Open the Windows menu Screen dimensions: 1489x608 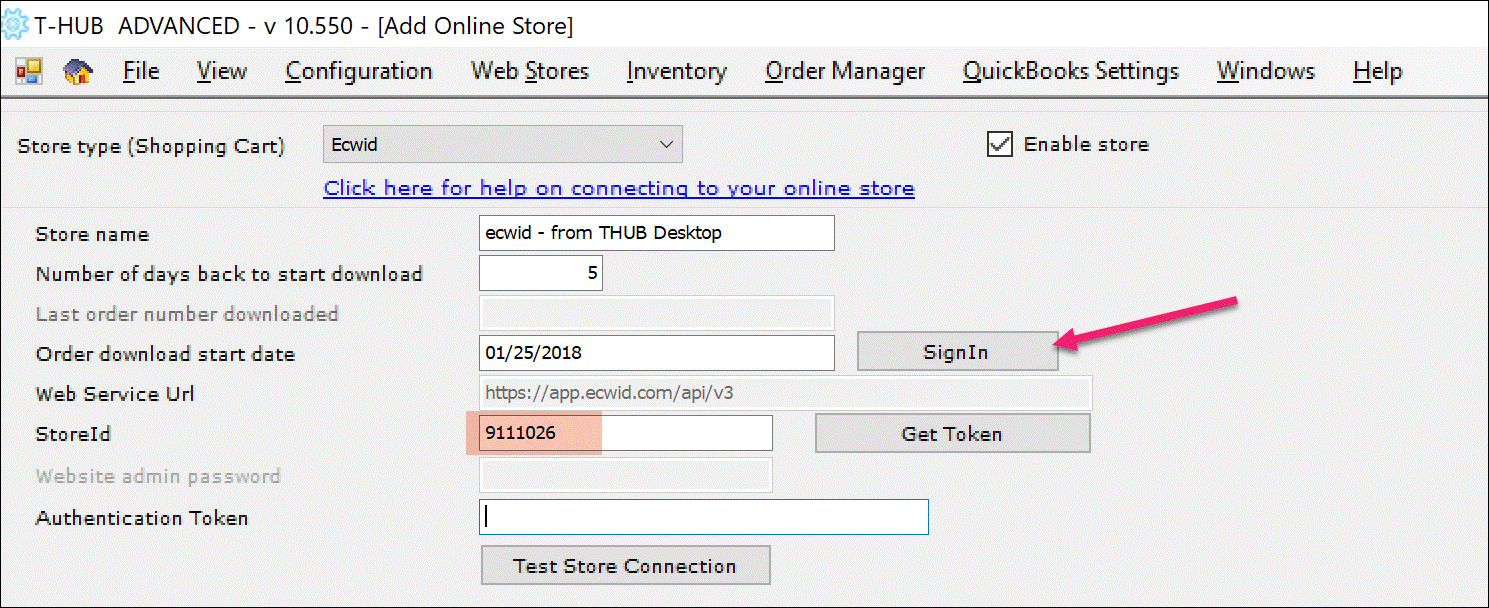pos(1266,72)
